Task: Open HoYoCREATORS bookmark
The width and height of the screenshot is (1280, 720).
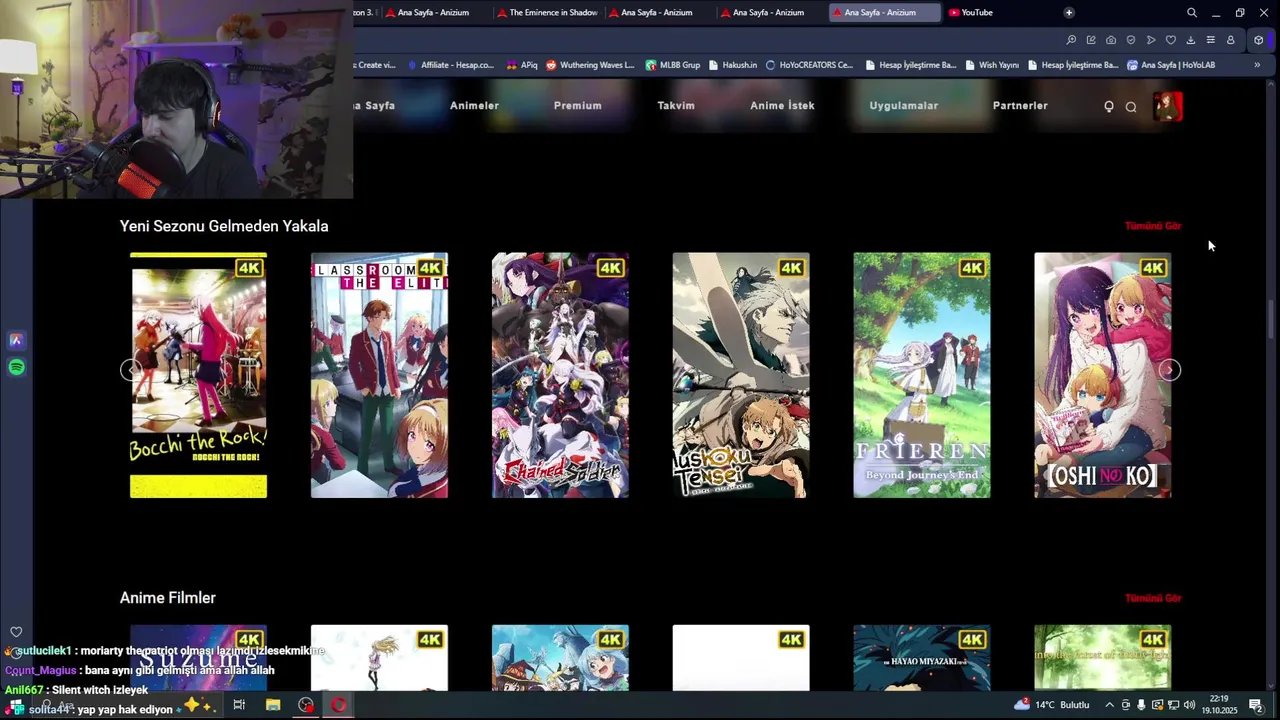Action: (809, 65)
